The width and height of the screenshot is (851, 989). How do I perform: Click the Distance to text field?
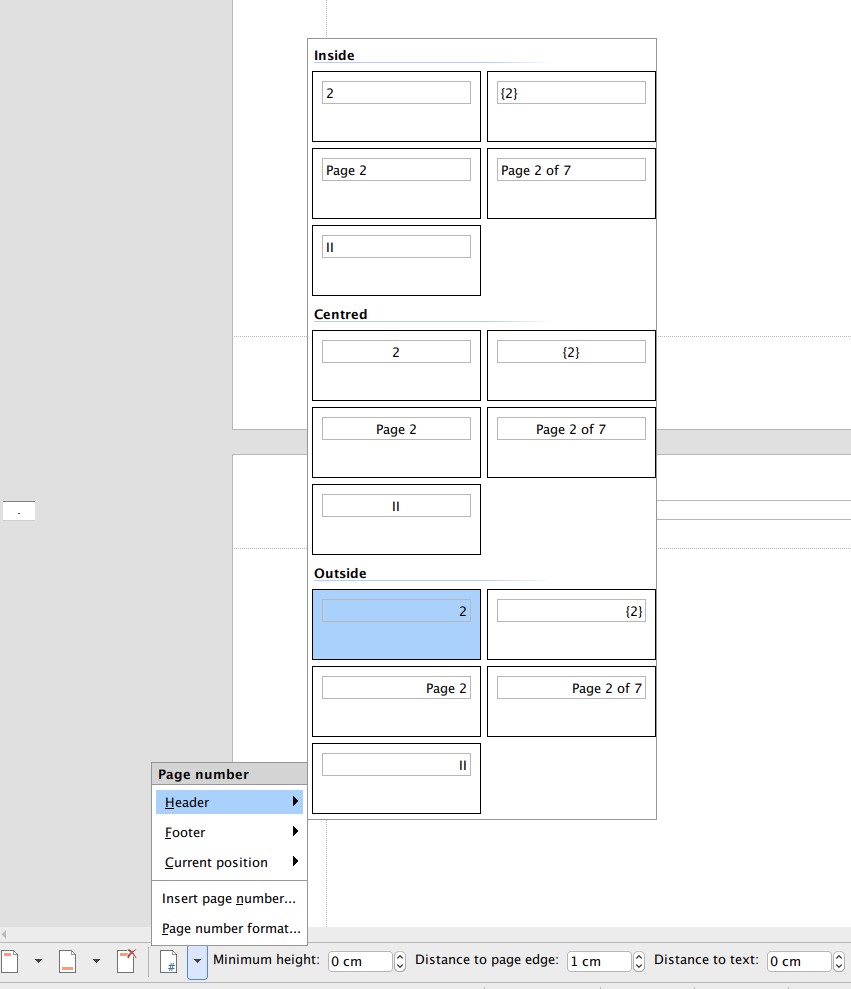(798, 961)
